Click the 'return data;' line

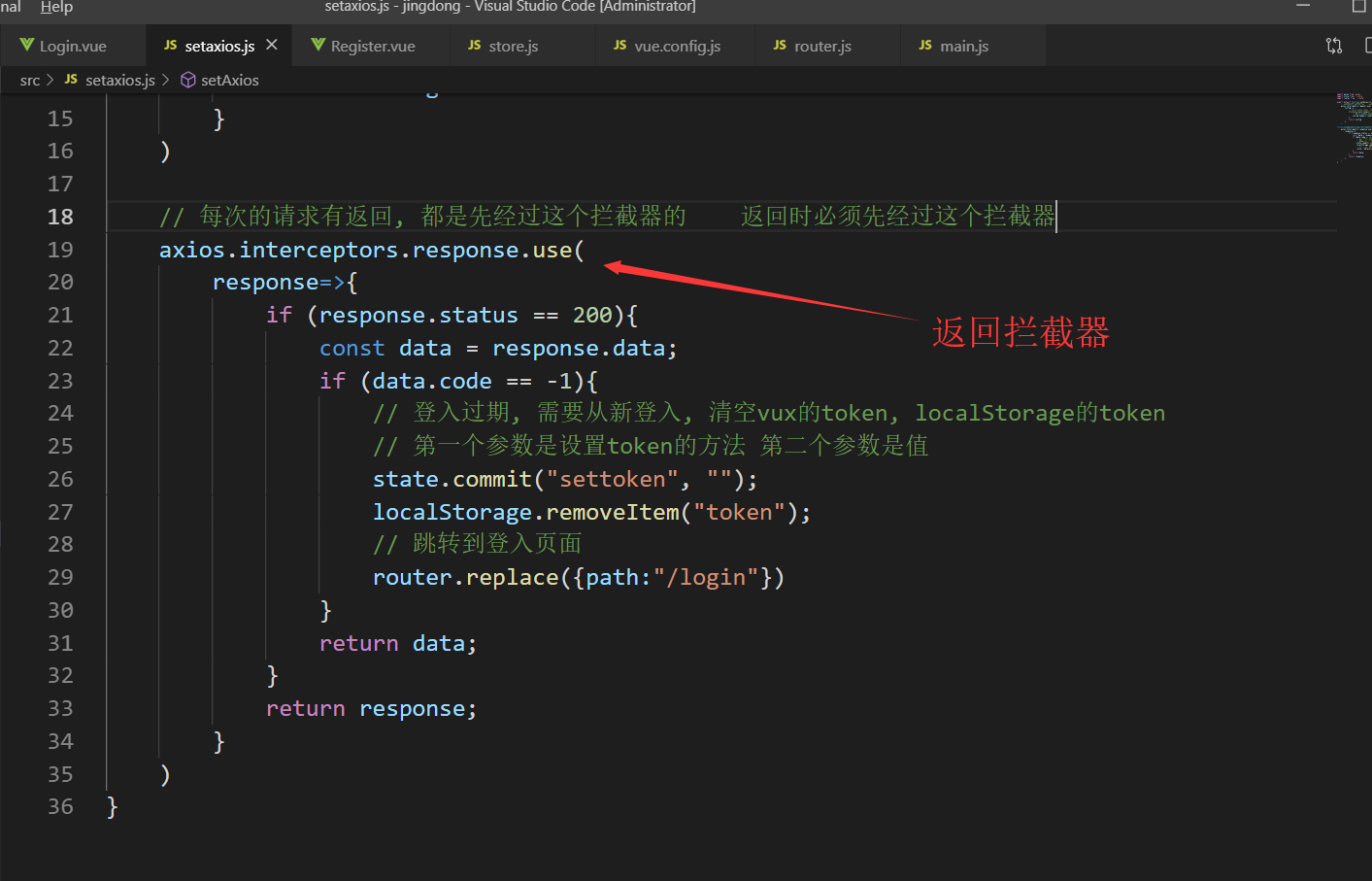pos(398,643)
